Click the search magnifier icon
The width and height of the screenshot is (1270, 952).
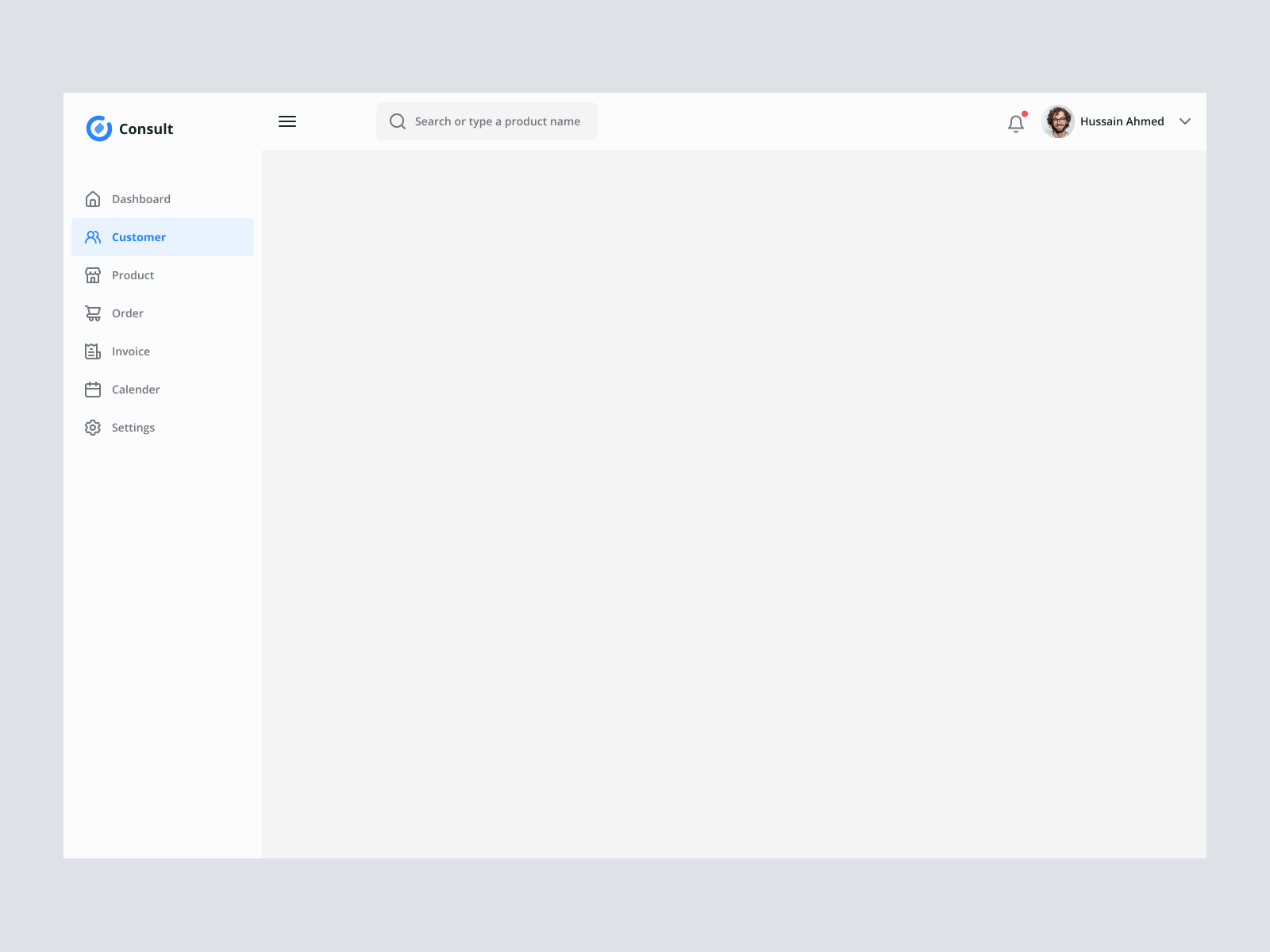(x=397, y=121)
